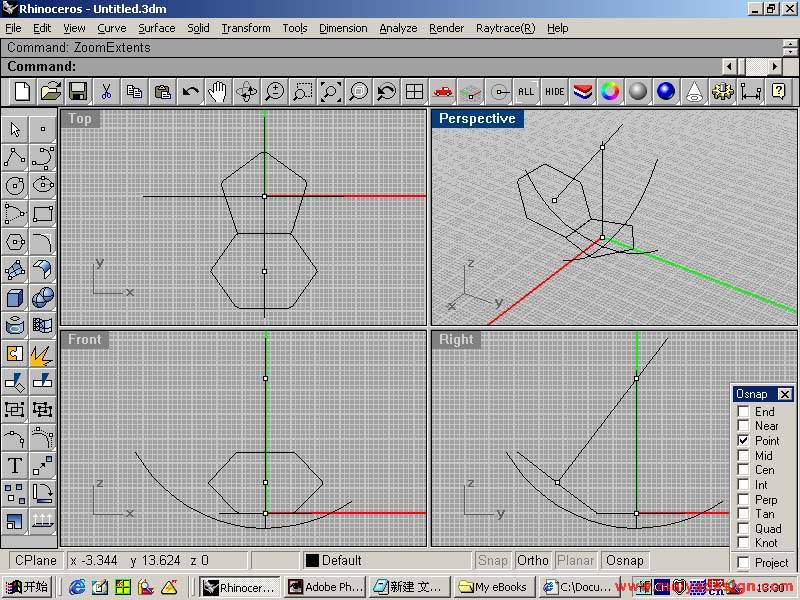800x600 pixels.
Task: Click the Undo arrow icon
Action: 190,92
